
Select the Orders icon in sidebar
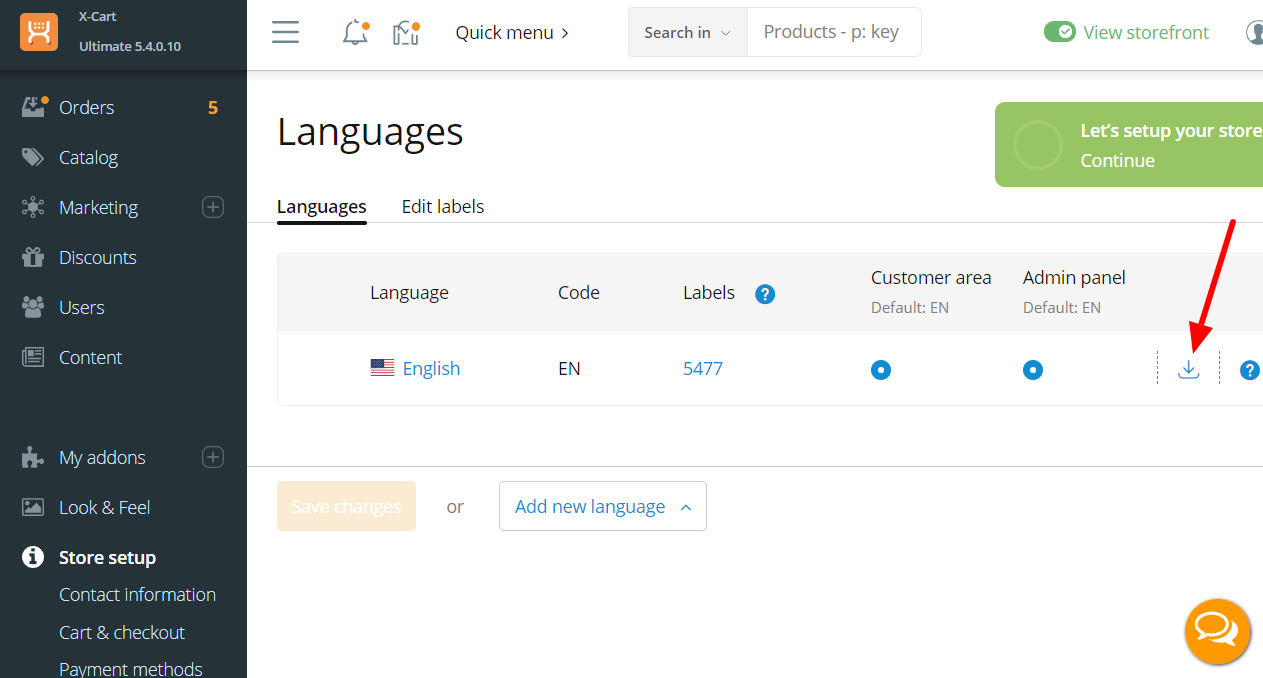(x=35, y=106)
